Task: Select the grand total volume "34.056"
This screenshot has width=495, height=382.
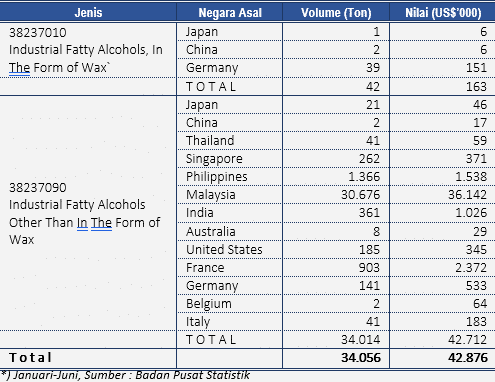Action: coord(361,358)
